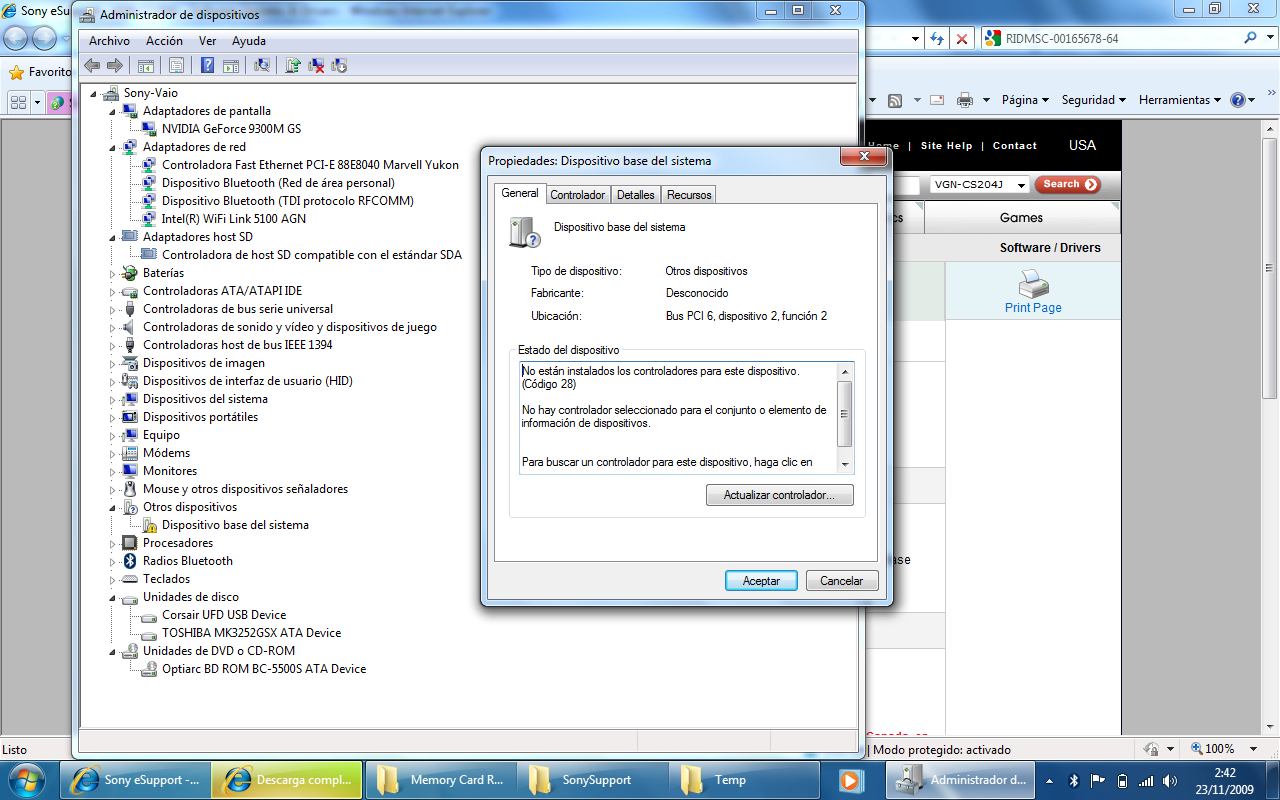The width and height of the screenshot is (1280, 800).
Task: Select NVIDIA GeForce 9300M GS device
Action: click(x=231, y=129)
